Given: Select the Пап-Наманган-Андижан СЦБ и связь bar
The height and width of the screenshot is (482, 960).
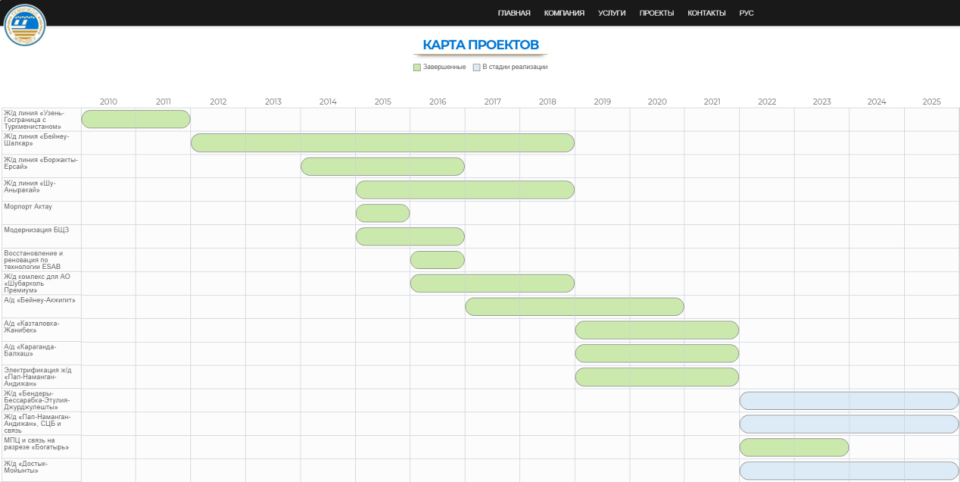Looking at the screenshot, I should pos(849,424).
